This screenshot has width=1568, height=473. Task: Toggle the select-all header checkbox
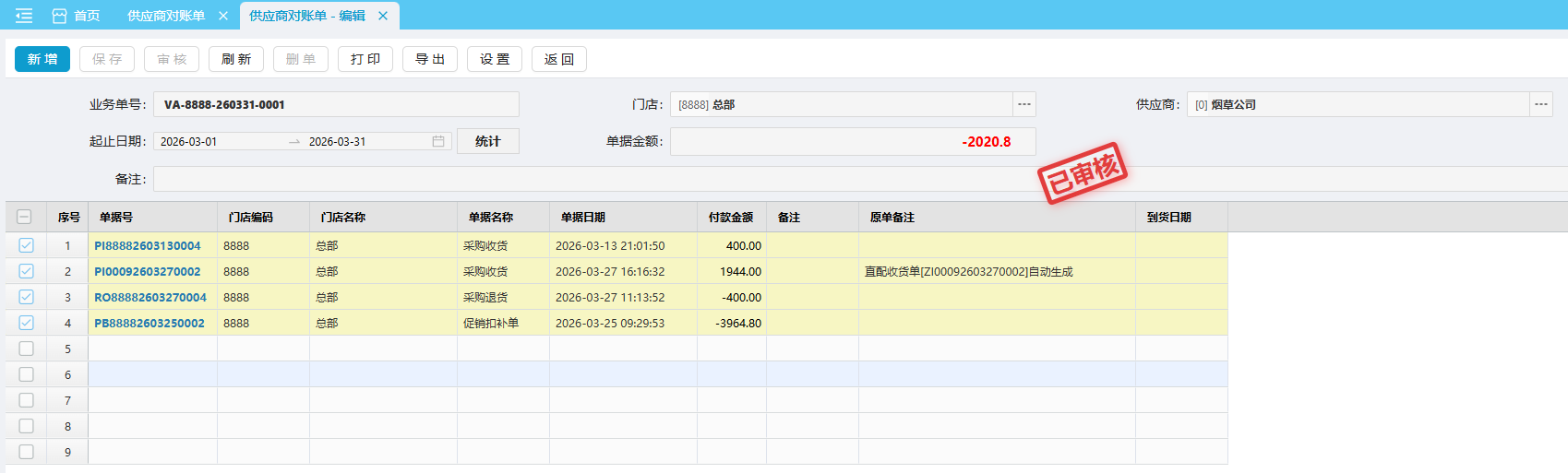25,217
